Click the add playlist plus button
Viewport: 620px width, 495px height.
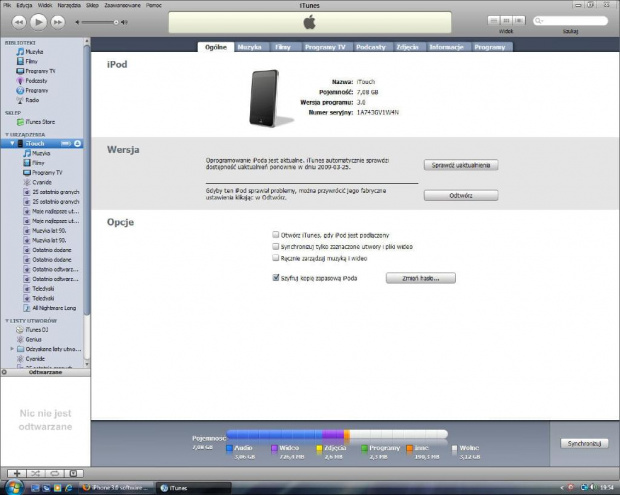[17, 473]
